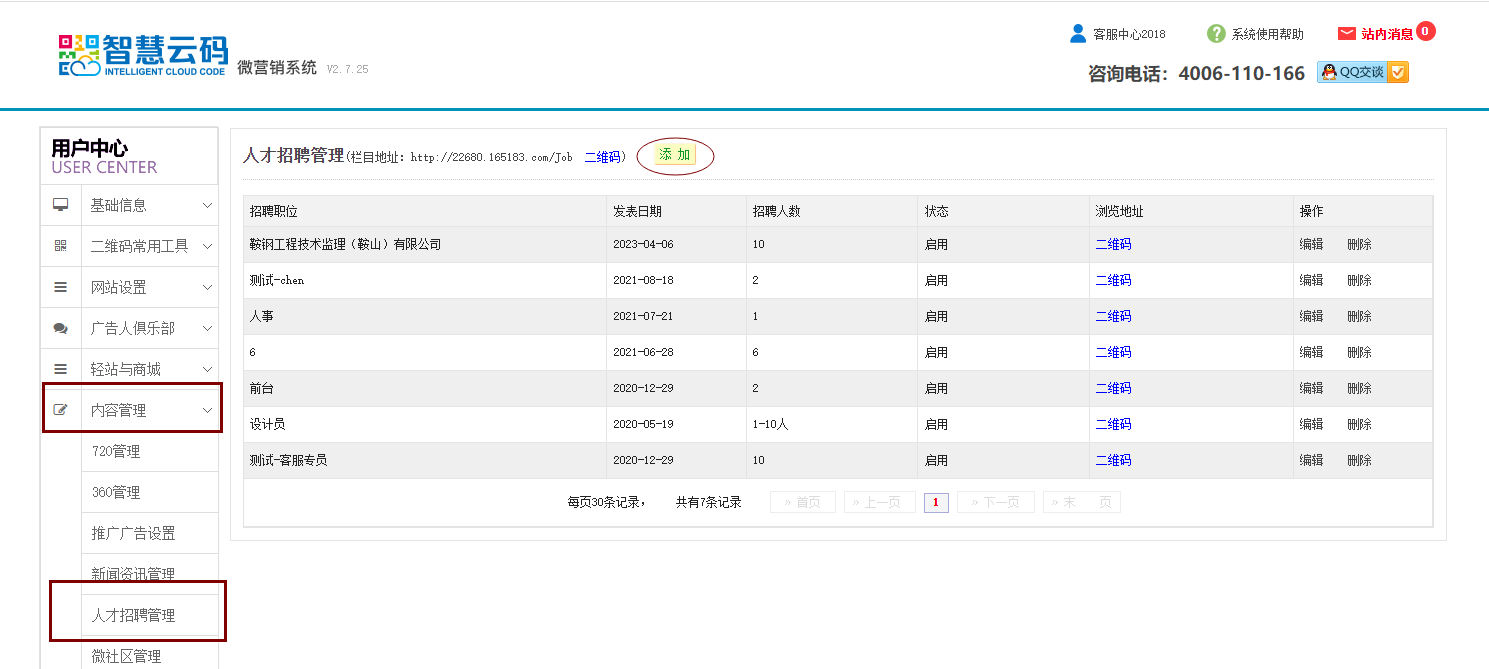Select 720管理 from the sidebar
The image size is (1489, 669).
[x=116, y=451]
